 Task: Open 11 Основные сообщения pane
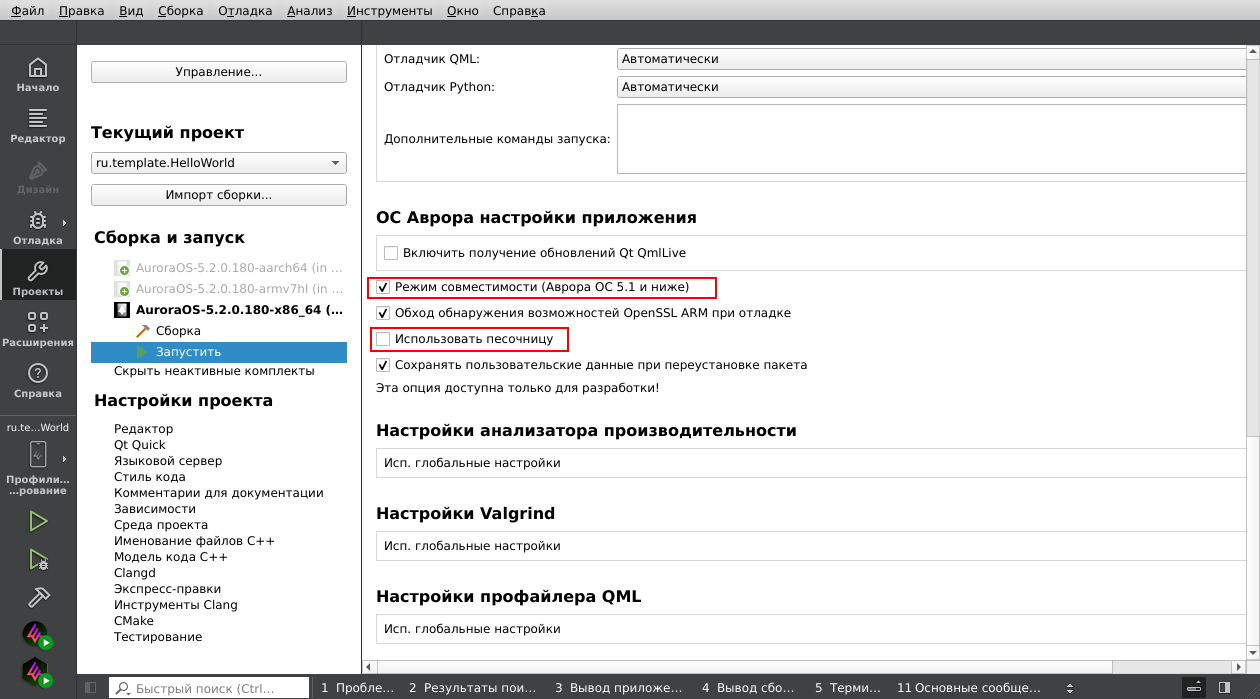coord(969,688)
